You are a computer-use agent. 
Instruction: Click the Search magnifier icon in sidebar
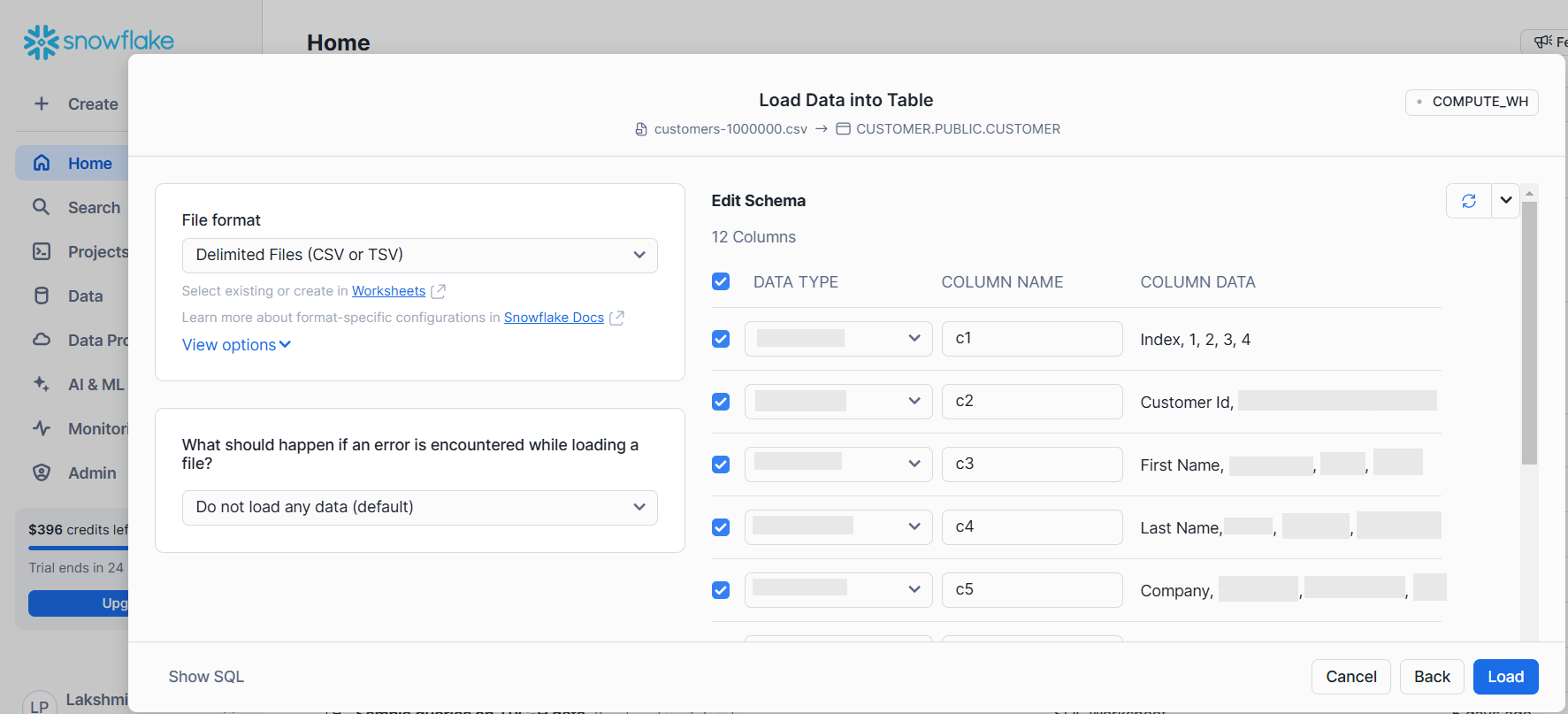[41, 207]
